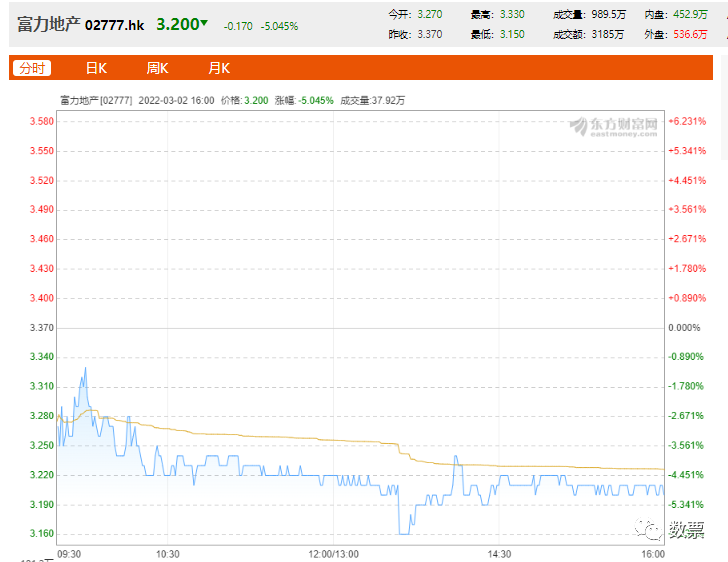The height and width of the screenshot is (562, 728).
Task: Select the 分时 intraday chart tab
Action: [32, 68]
